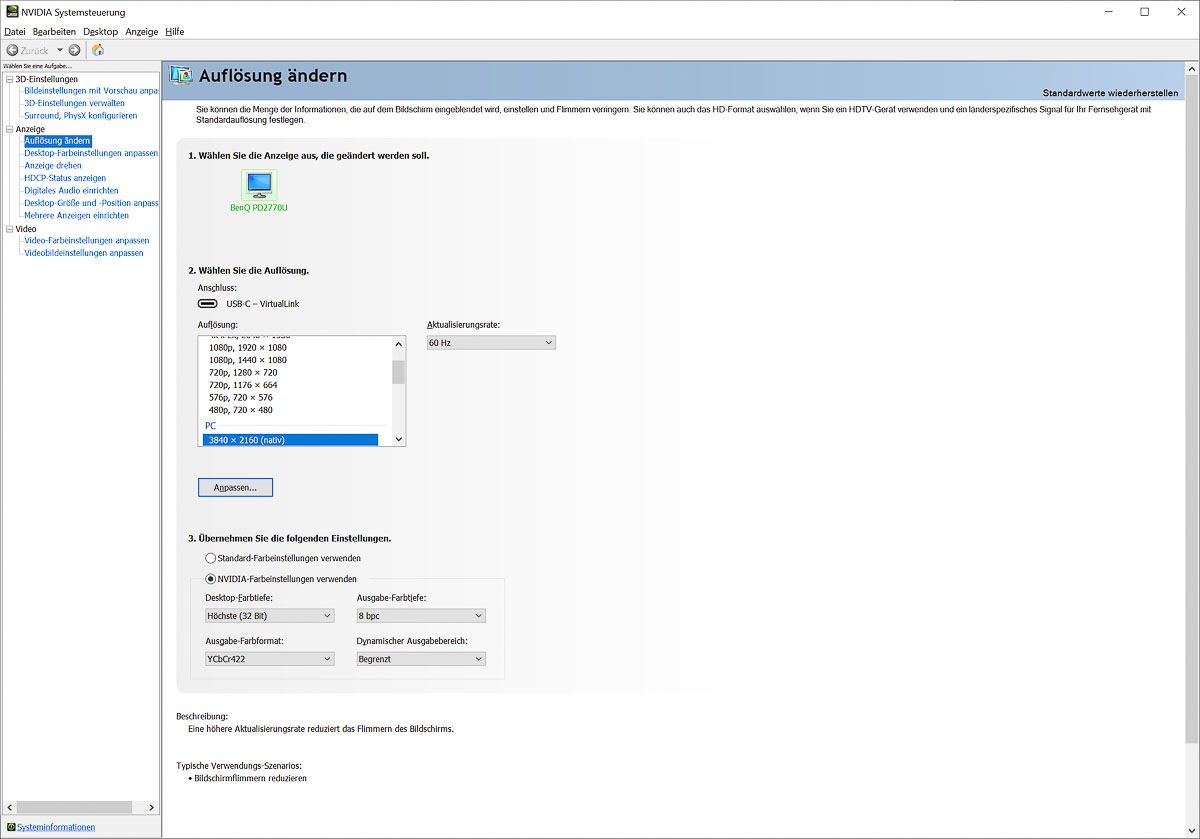The image size is (1200, 839).
Task: Choose 720p, 1280 × 720 resolution entry
Action: click(243, 372)
